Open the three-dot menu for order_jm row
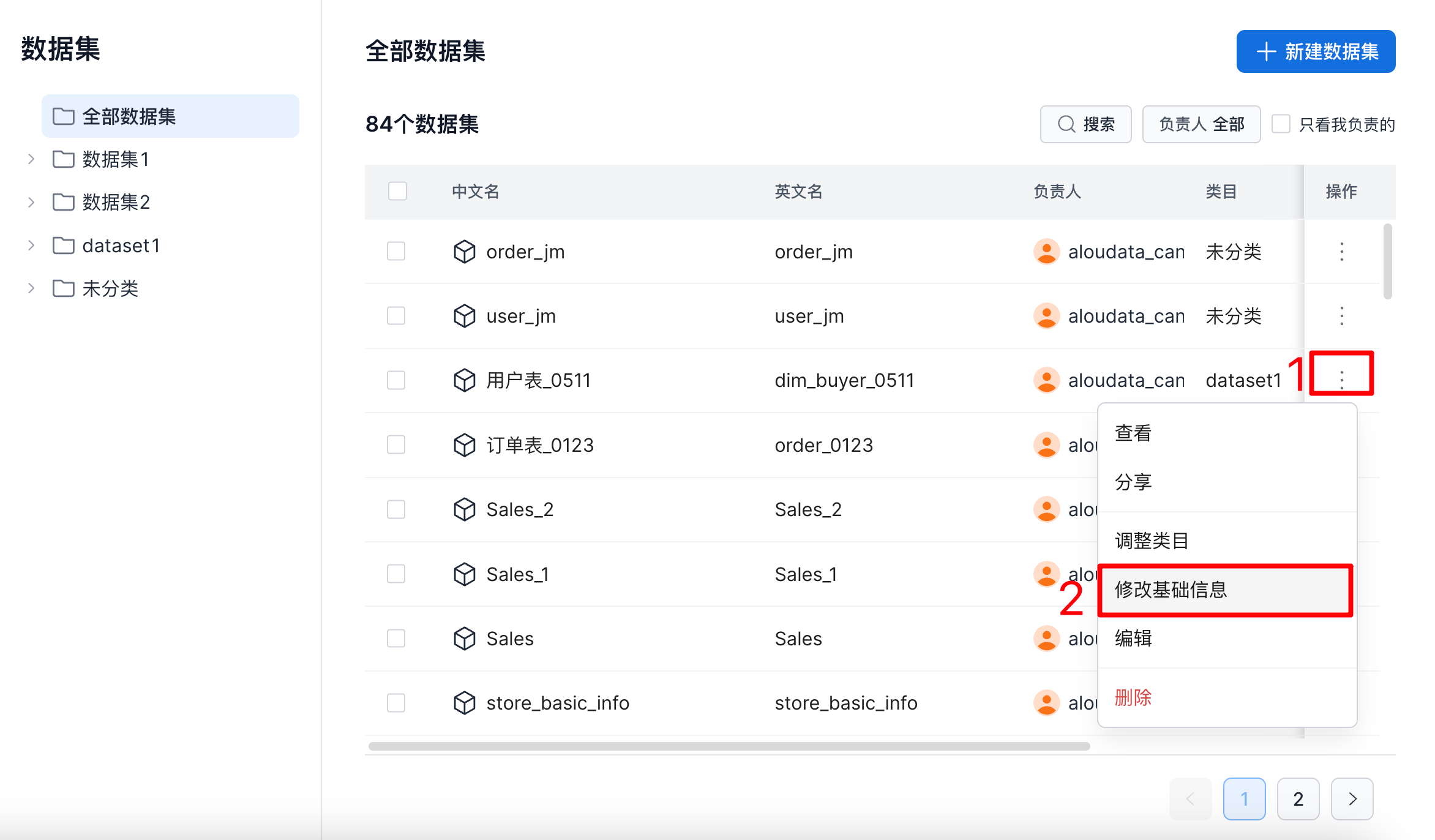The image size is (1435, 840). tap(1341, 252)
